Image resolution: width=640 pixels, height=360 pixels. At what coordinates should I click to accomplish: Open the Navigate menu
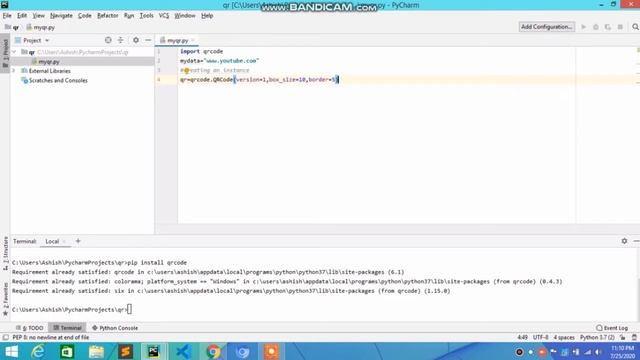61,16
